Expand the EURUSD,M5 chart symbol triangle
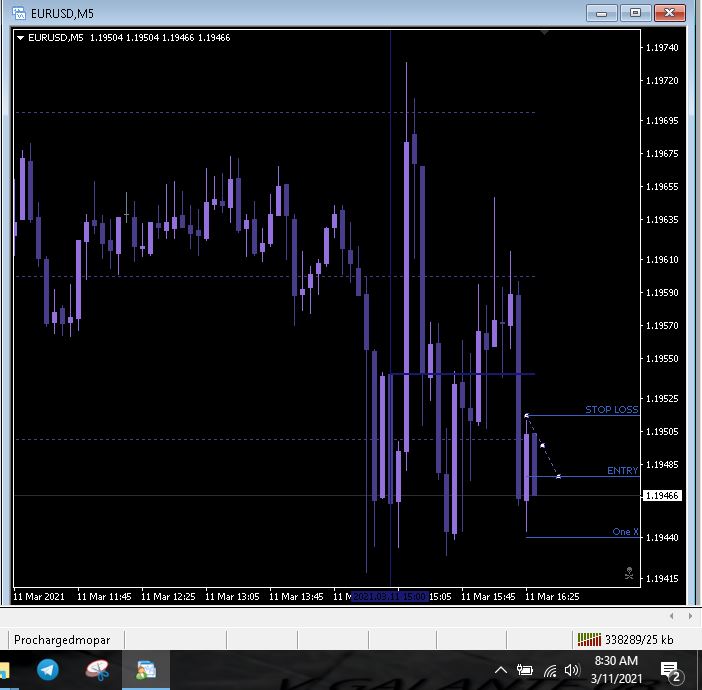702x690 pixels. coord(20,38)
